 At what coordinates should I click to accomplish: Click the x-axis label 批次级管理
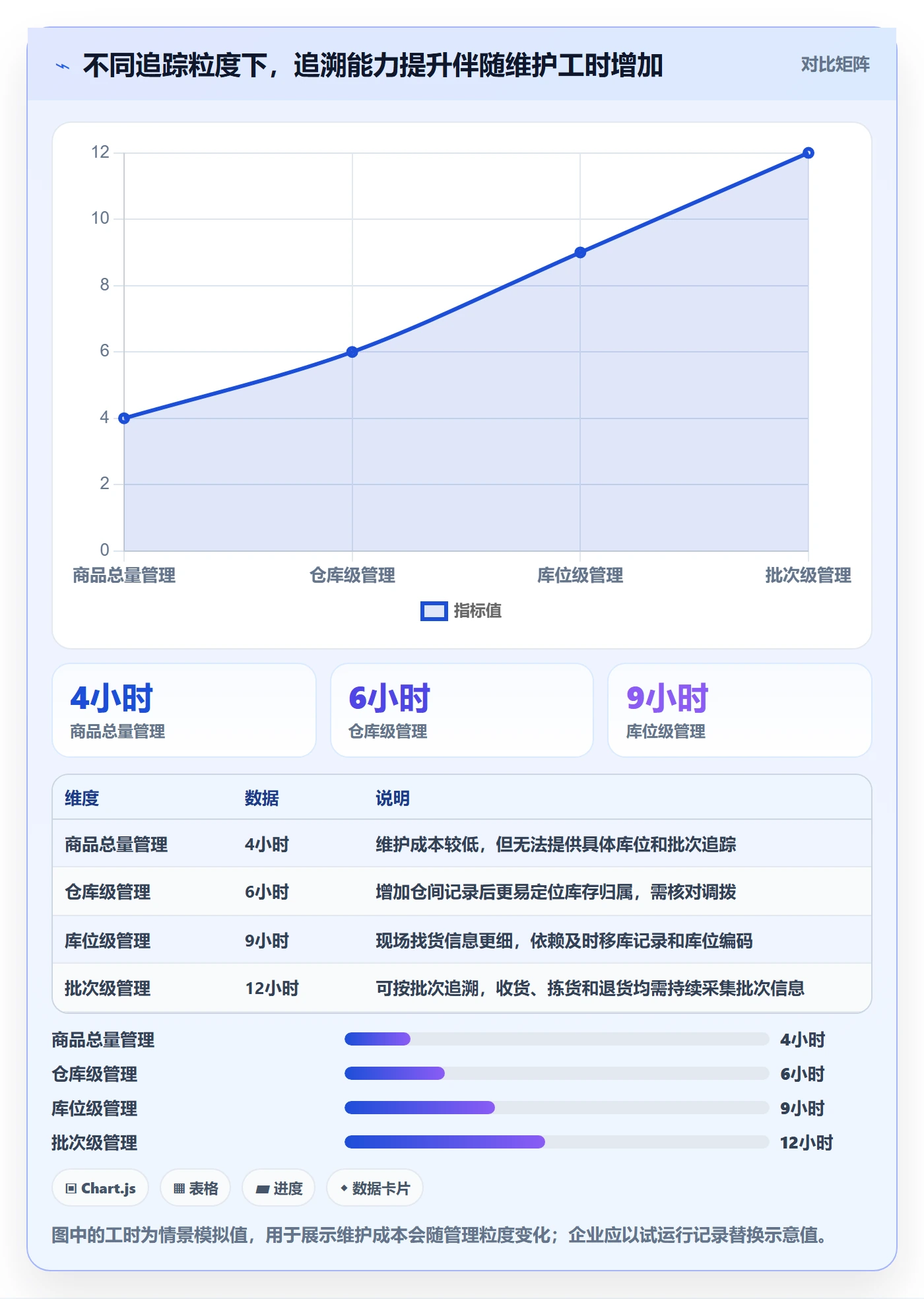point(808,576)
